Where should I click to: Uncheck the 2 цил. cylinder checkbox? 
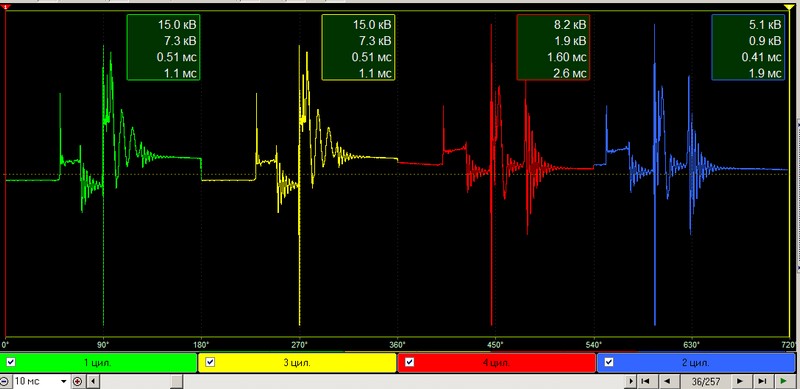pos(609,362)
